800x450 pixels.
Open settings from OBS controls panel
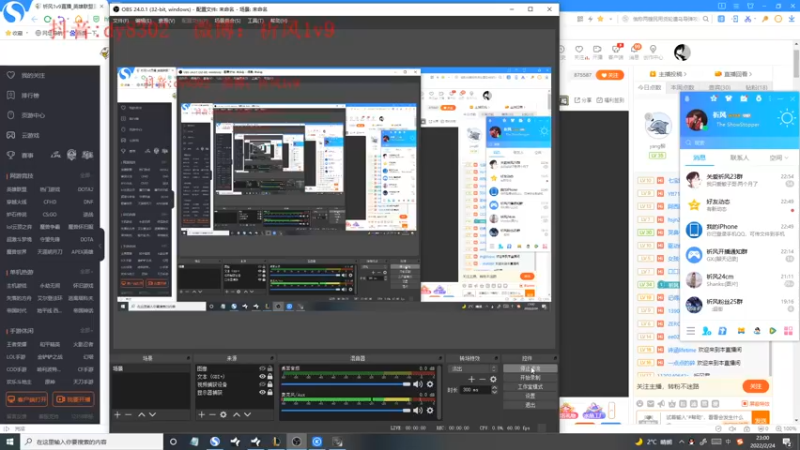click(x=530, y=396)
